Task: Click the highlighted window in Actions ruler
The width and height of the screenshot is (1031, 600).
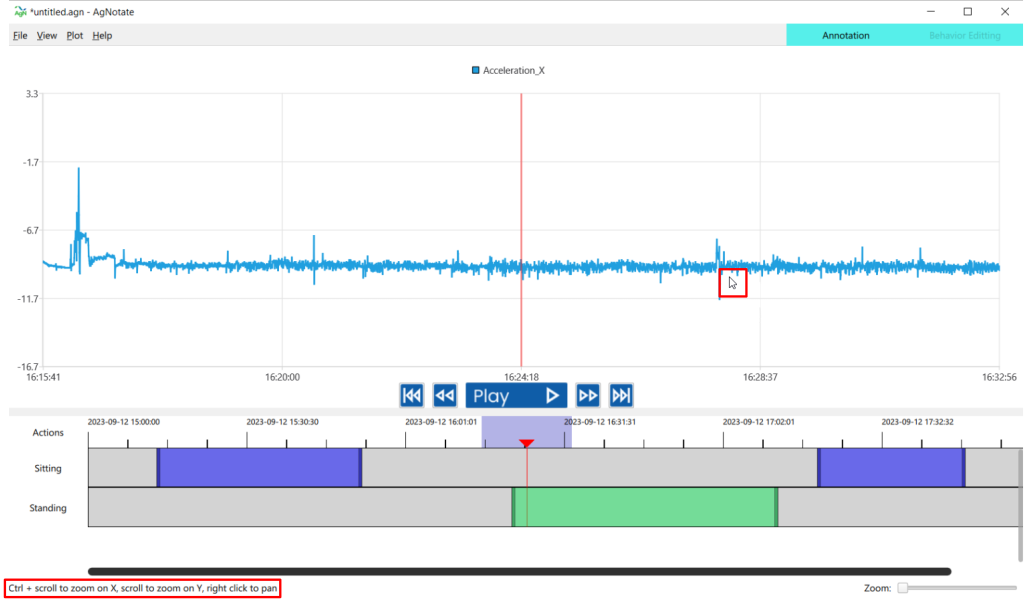Action: click(526, 428)
